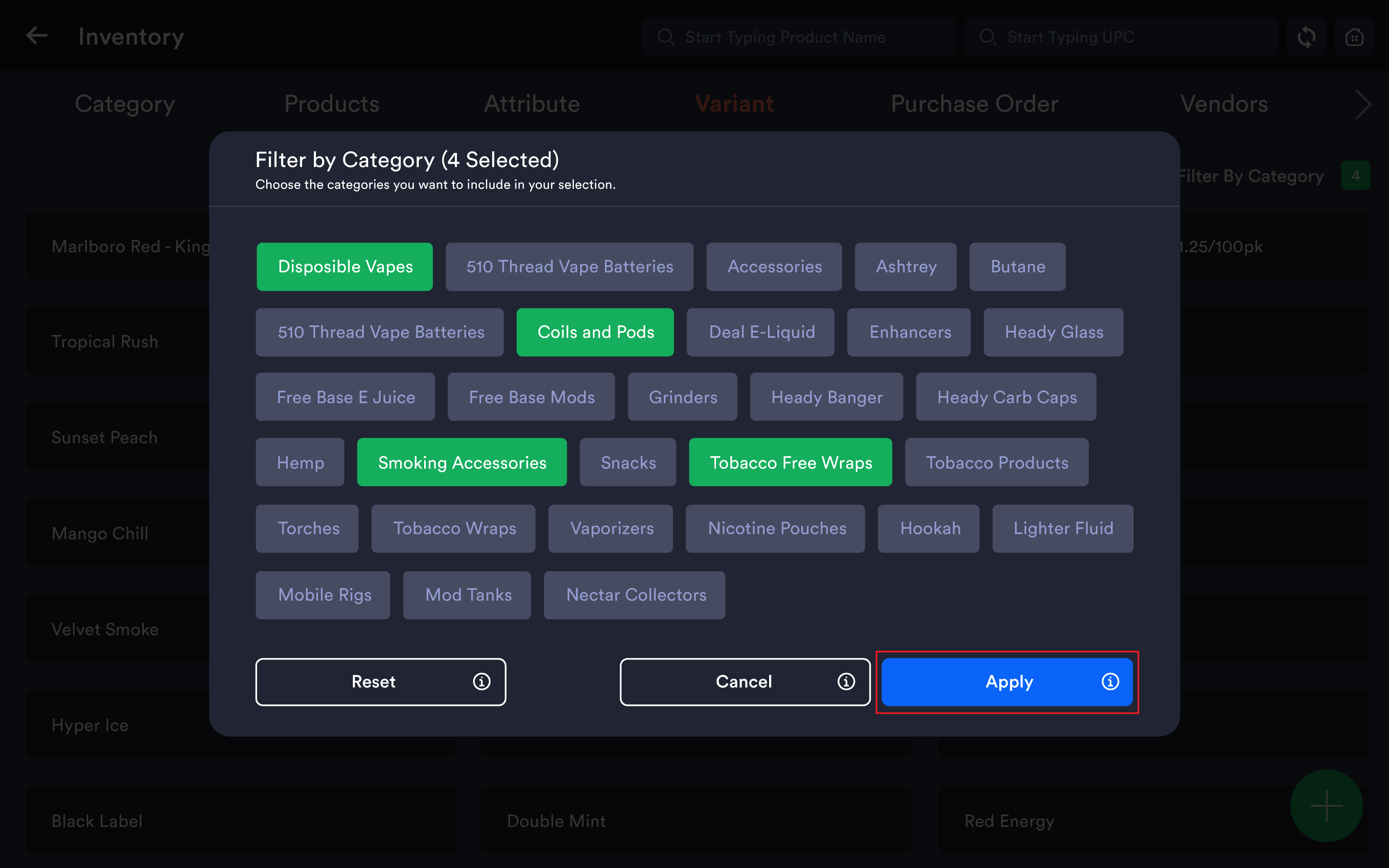
Task: Open the Attribute tab
Action: click(532, 104)
